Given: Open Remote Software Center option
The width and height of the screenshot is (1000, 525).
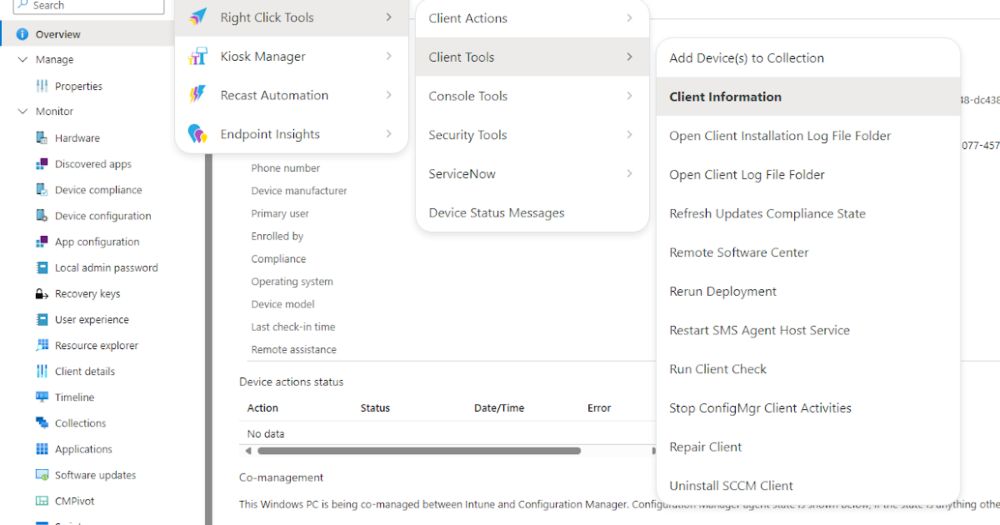Looking at the screenshot, I should [x=808, y=253].
